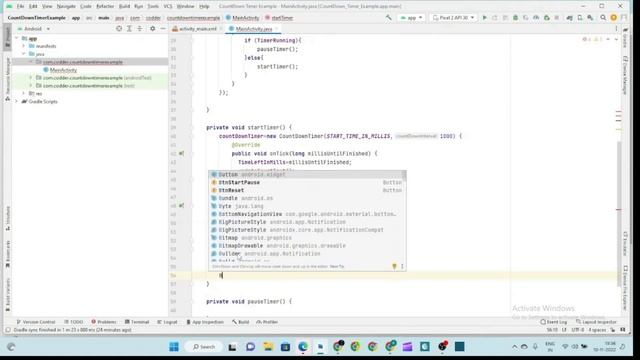Open the File menu
This screenshot has width=640, height=360.
coord(20,6)
